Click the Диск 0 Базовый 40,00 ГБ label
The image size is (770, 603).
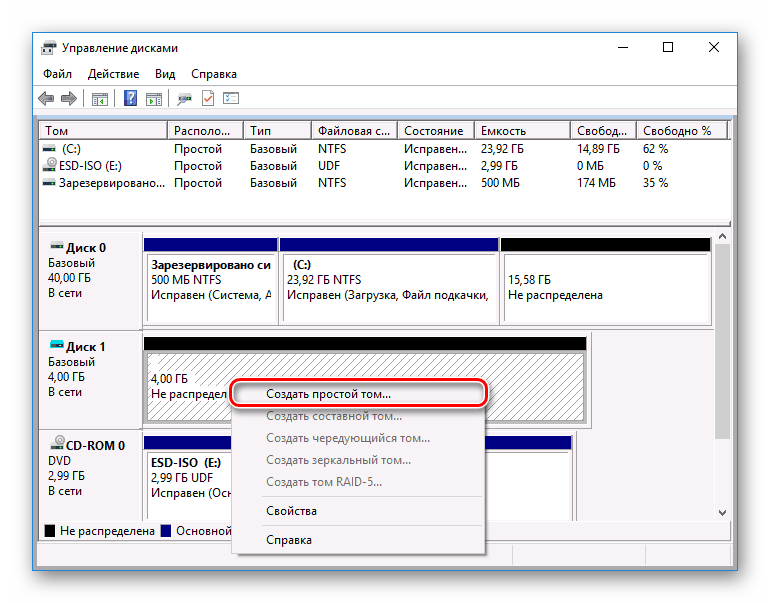(91, 280)
